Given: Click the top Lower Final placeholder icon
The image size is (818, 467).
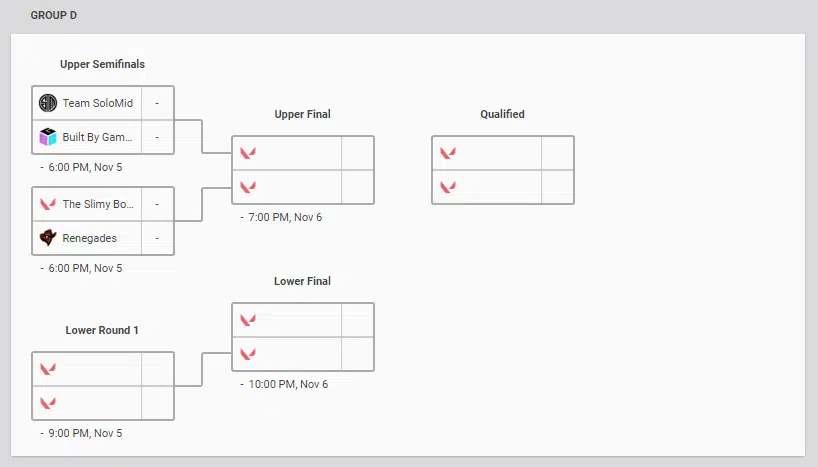Looking at the screenshot, I should pyautogui.click(x=248, y=320).
